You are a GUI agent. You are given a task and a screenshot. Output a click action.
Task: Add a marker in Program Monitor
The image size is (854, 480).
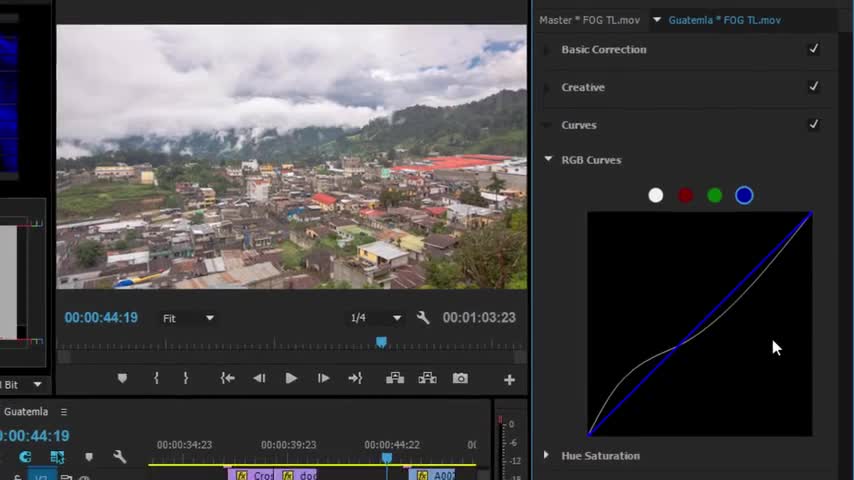[122, 378]
